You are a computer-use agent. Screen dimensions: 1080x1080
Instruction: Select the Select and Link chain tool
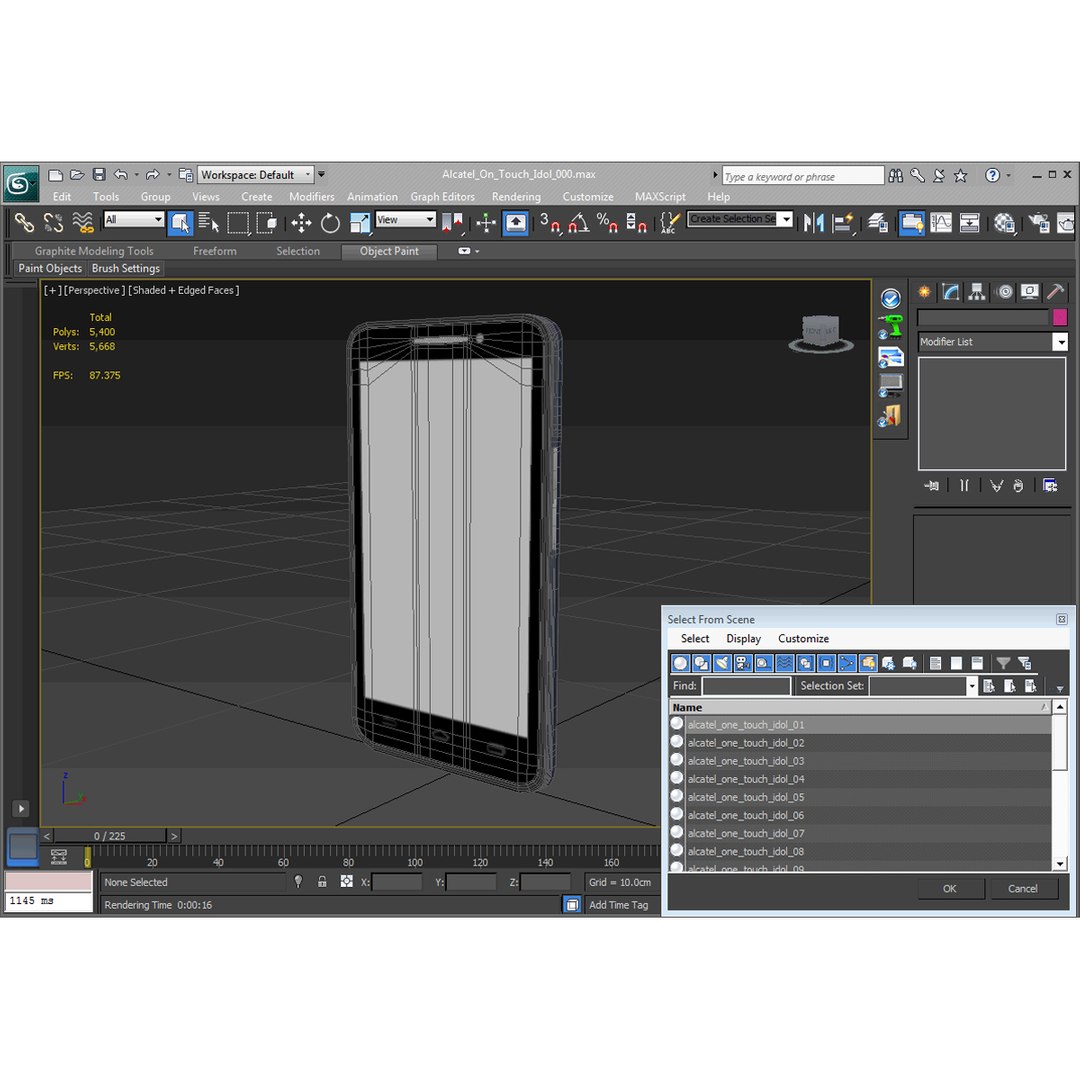(x=24, y=222)
